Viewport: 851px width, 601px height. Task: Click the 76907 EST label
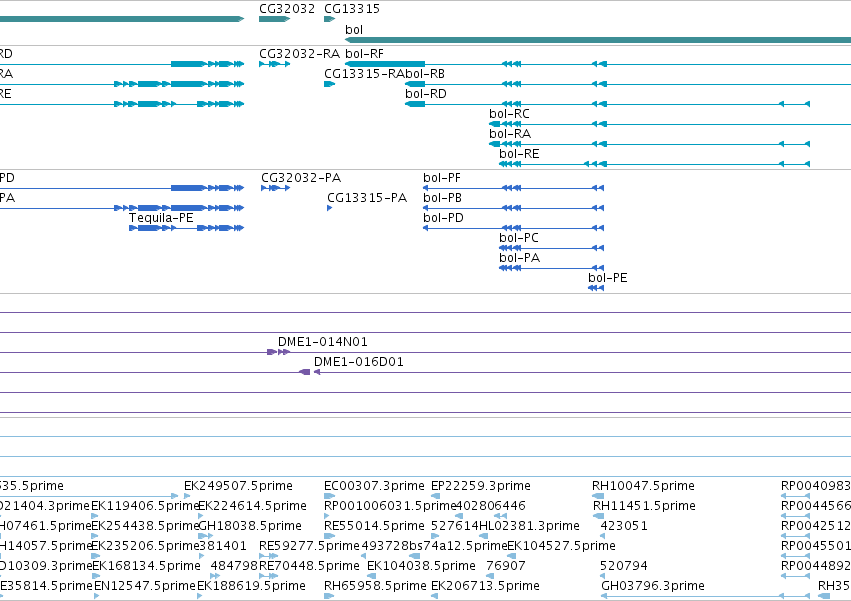[x=506, y=566]
